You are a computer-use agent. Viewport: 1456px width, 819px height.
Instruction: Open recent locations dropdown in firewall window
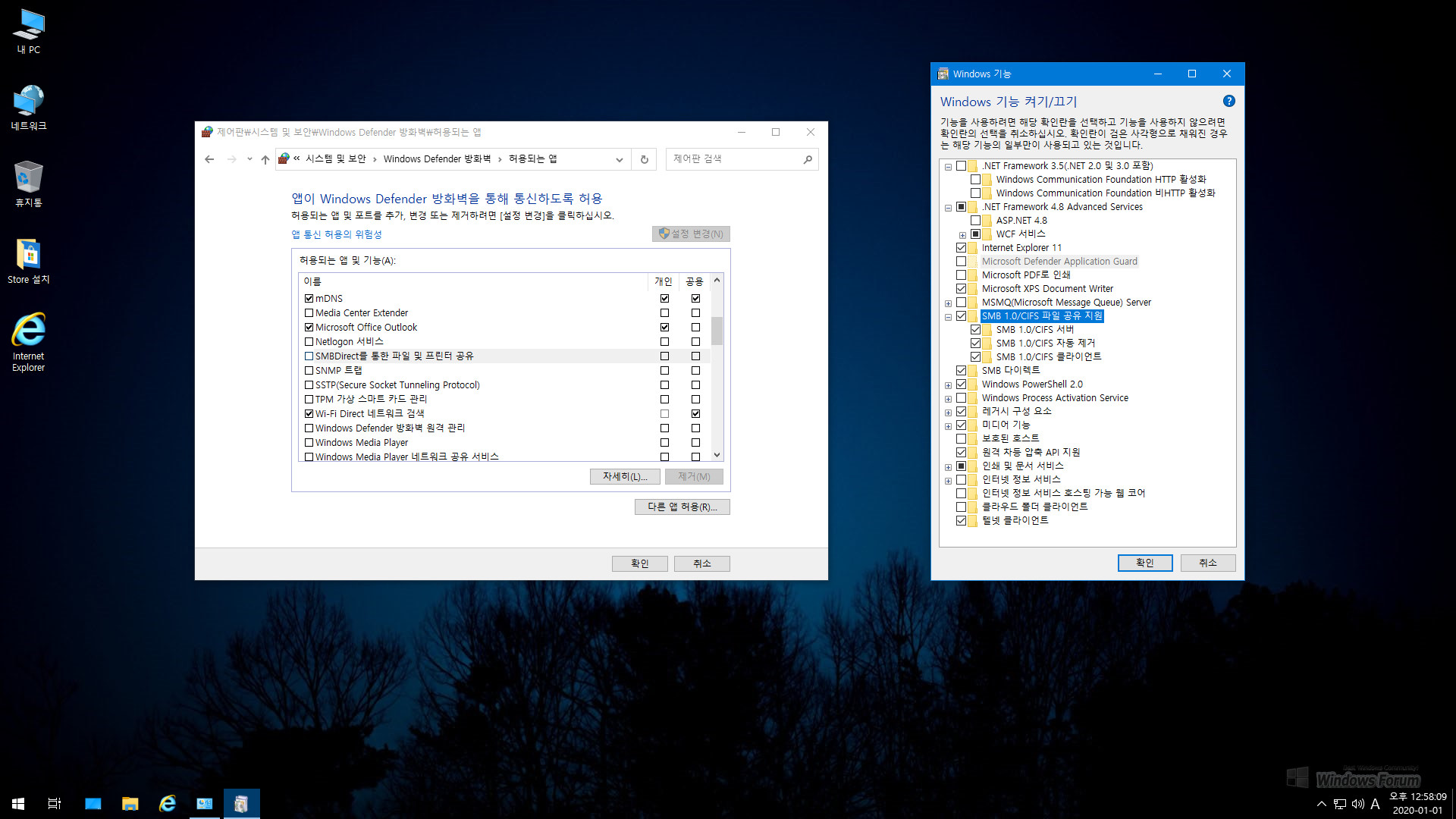[249, 159]
